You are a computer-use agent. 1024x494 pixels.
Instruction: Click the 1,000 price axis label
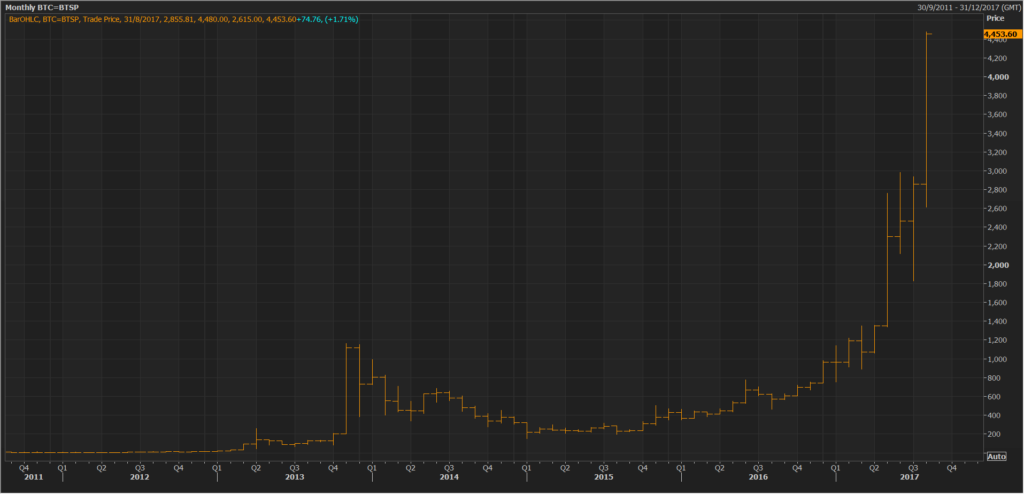pos(995,359)
